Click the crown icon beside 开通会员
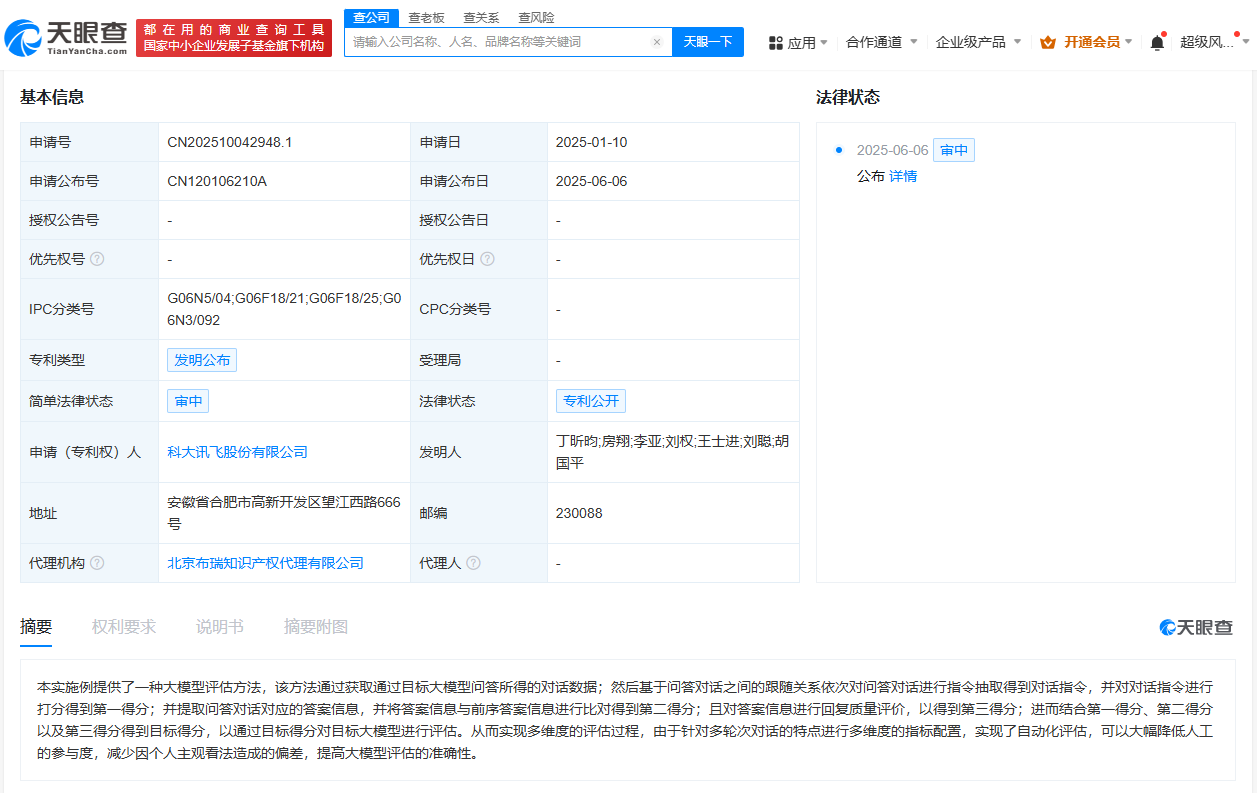 [x=1047, y=42]
